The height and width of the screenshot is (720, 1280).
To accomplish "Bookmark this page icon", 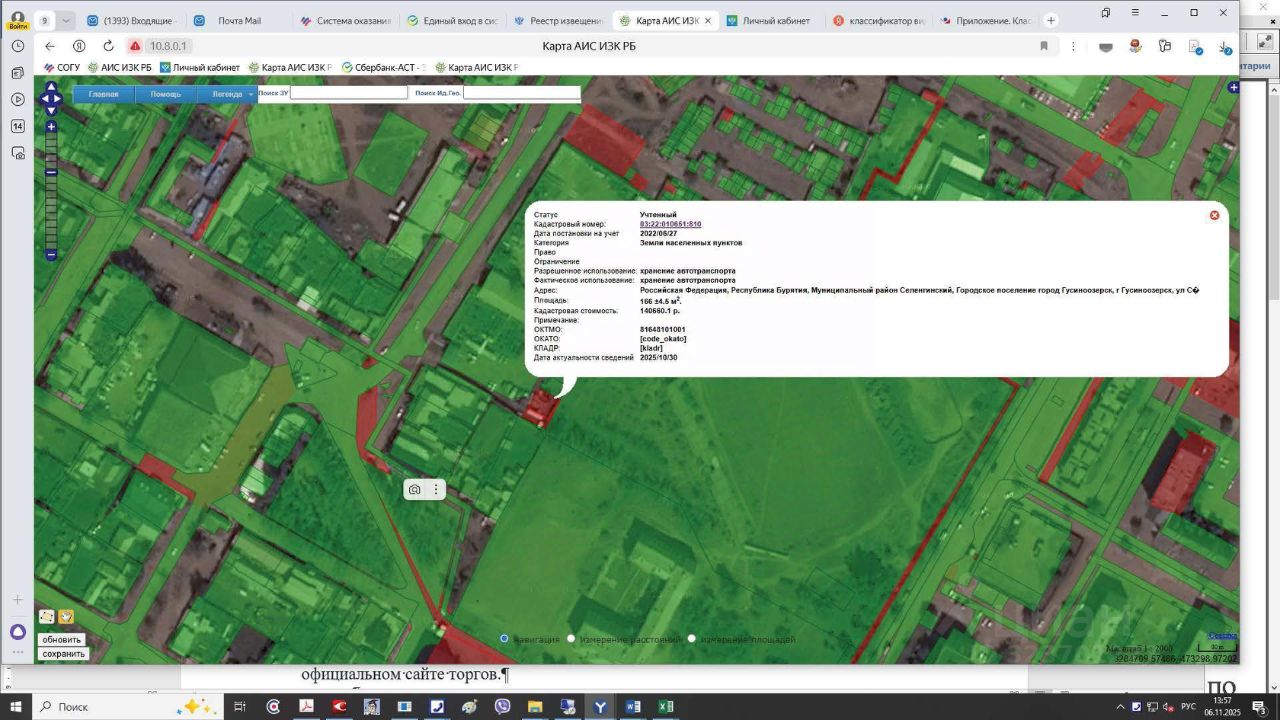I will pos(1044,46).
